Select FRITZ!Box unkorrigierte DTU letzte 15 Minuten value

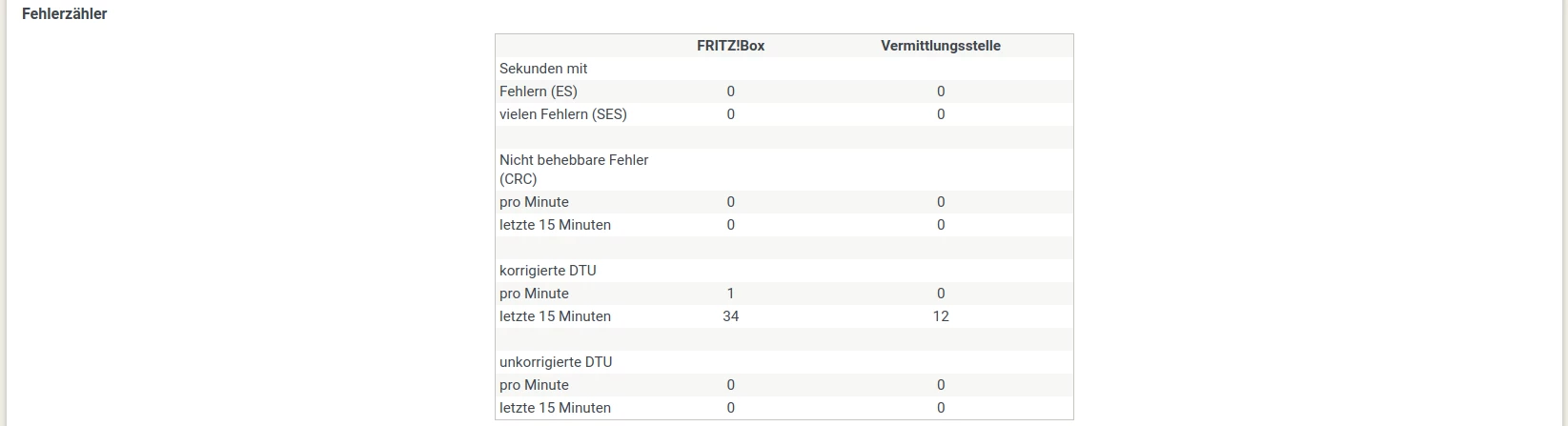tap(731, 408)
